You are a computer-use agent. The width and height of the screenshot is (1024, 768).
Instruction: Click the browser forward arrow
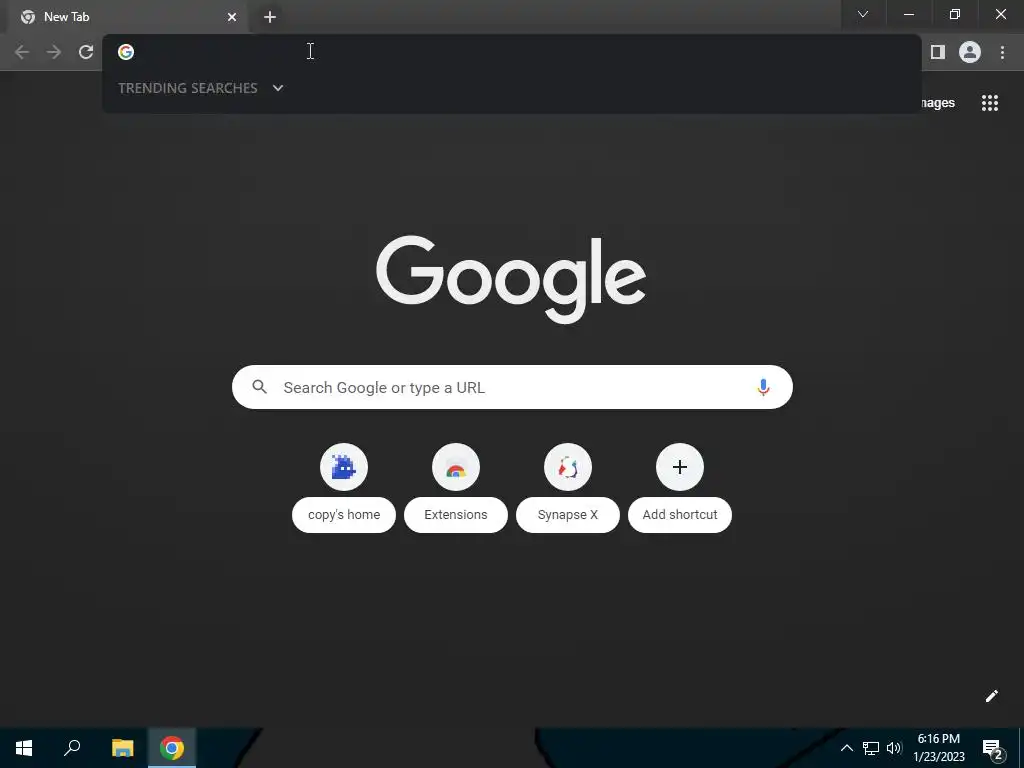coord(54,52)
